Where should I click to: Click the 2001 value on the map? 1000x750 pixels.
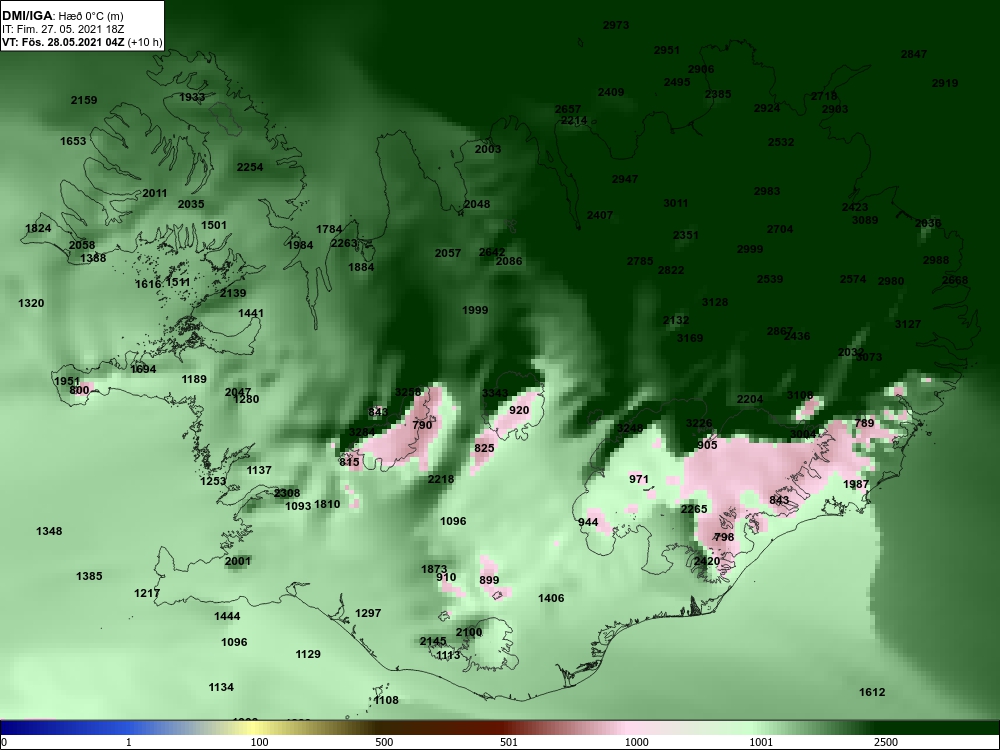pyautogui.click(x=238, y=561)
